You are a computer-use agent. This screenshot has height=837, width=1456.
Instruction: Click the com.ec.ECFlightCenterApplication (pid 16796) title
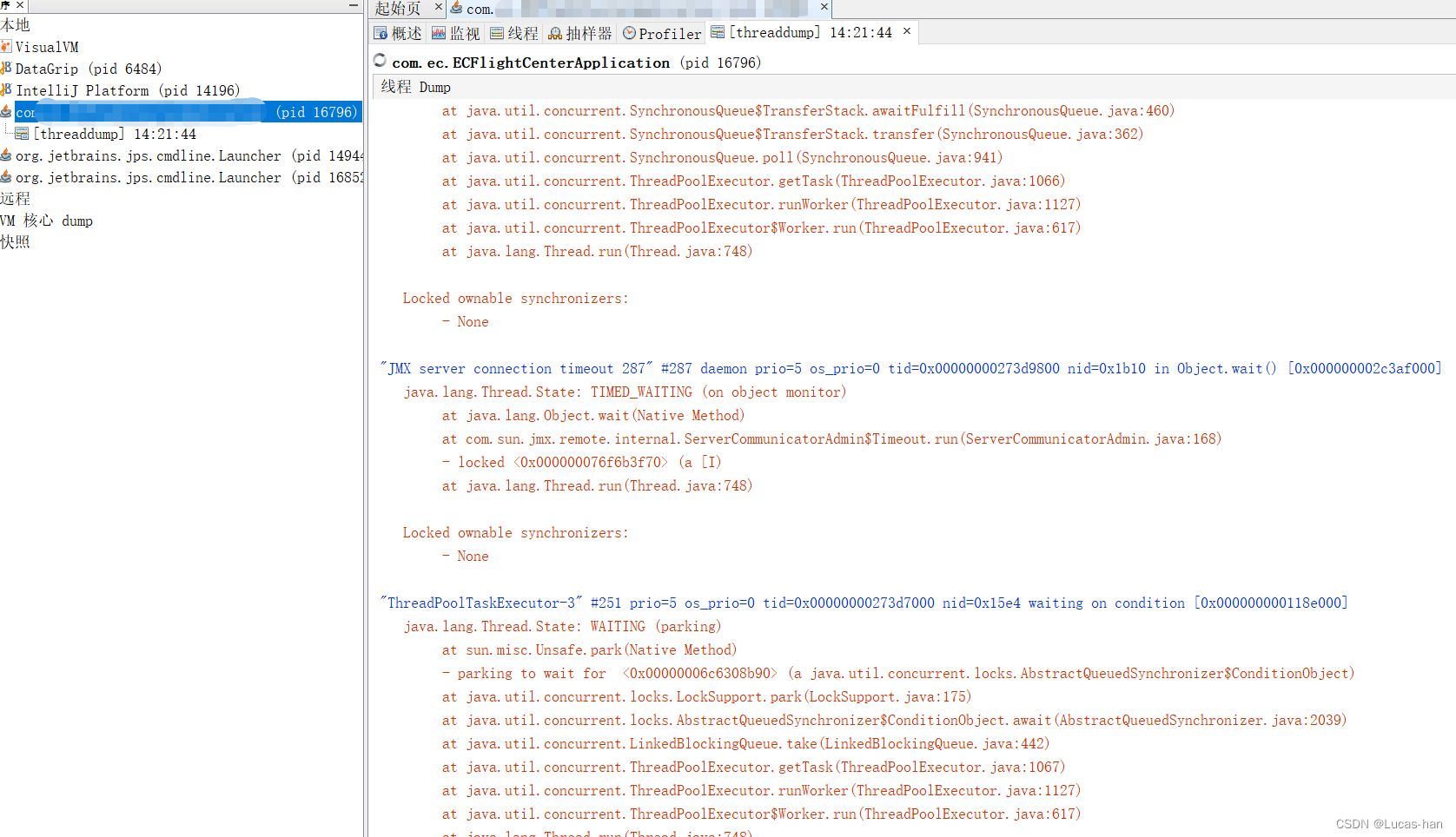click(576, 63)
